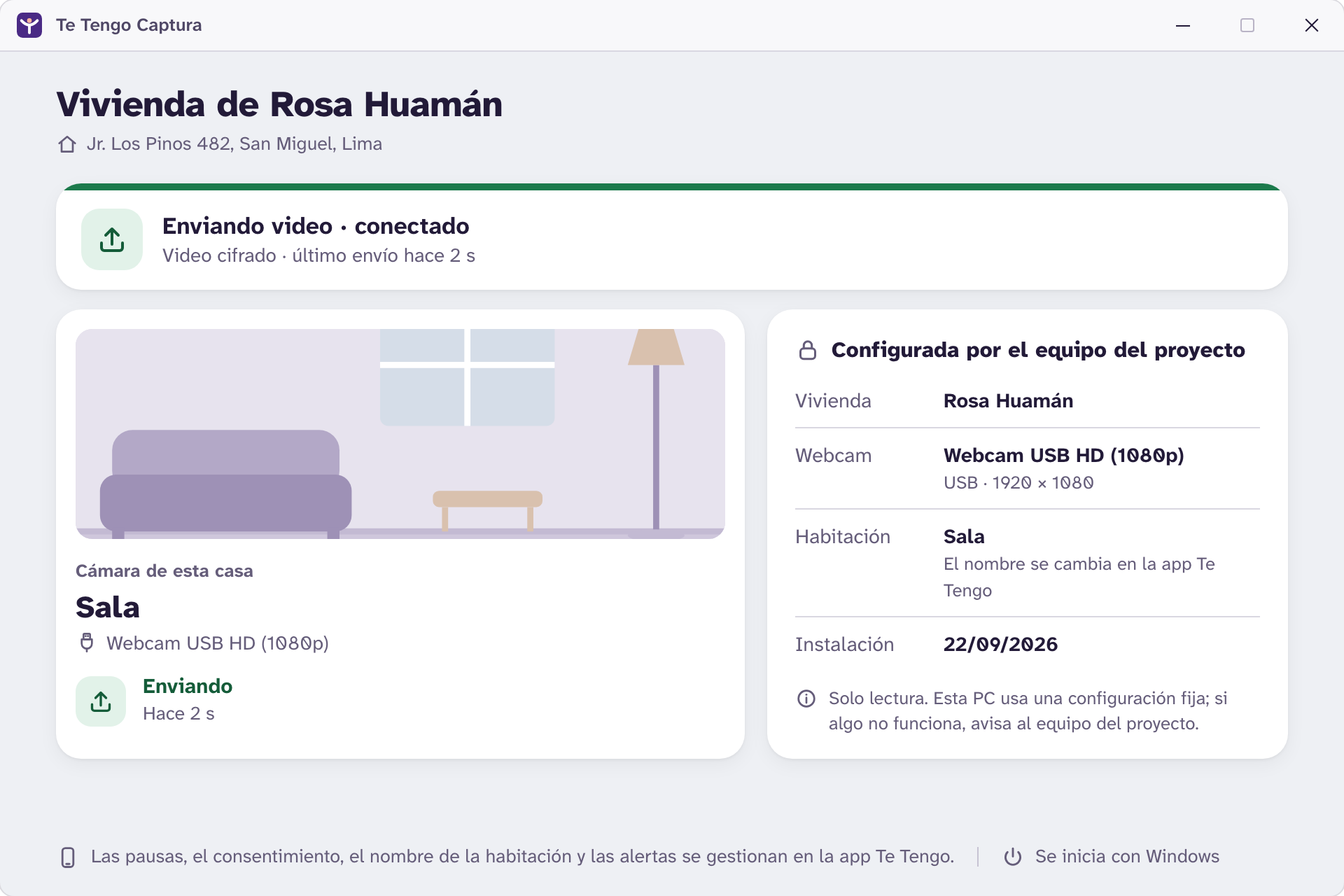Click the Solo lectura notice text
Screen dimensions: 1344x896
[1028, 711]
